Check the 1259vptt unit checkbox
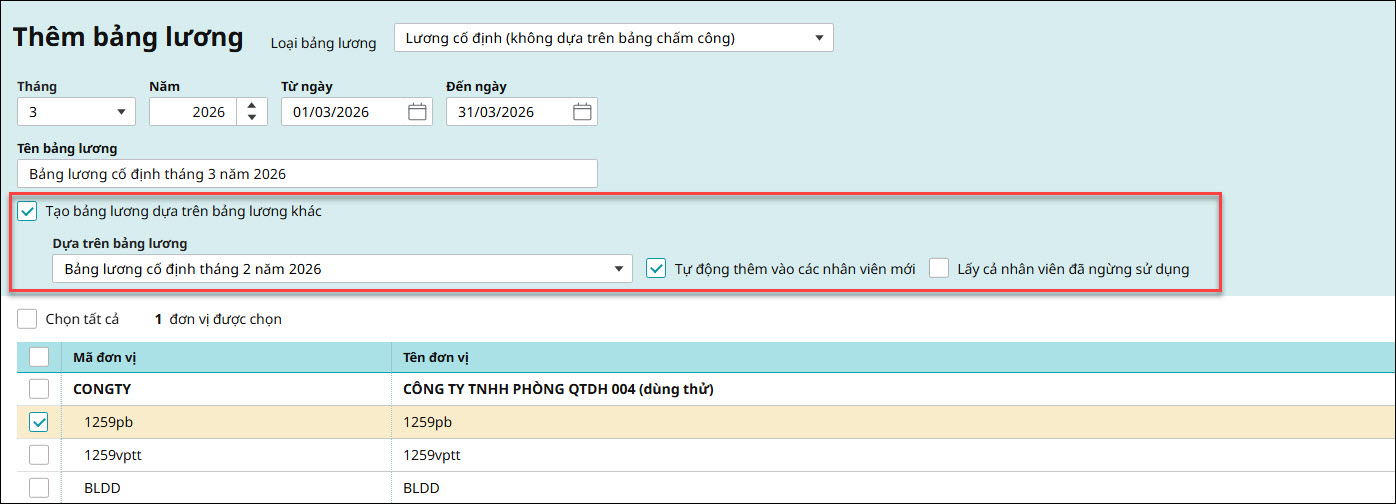The image size is (1396, 504). tap(39, 455)
